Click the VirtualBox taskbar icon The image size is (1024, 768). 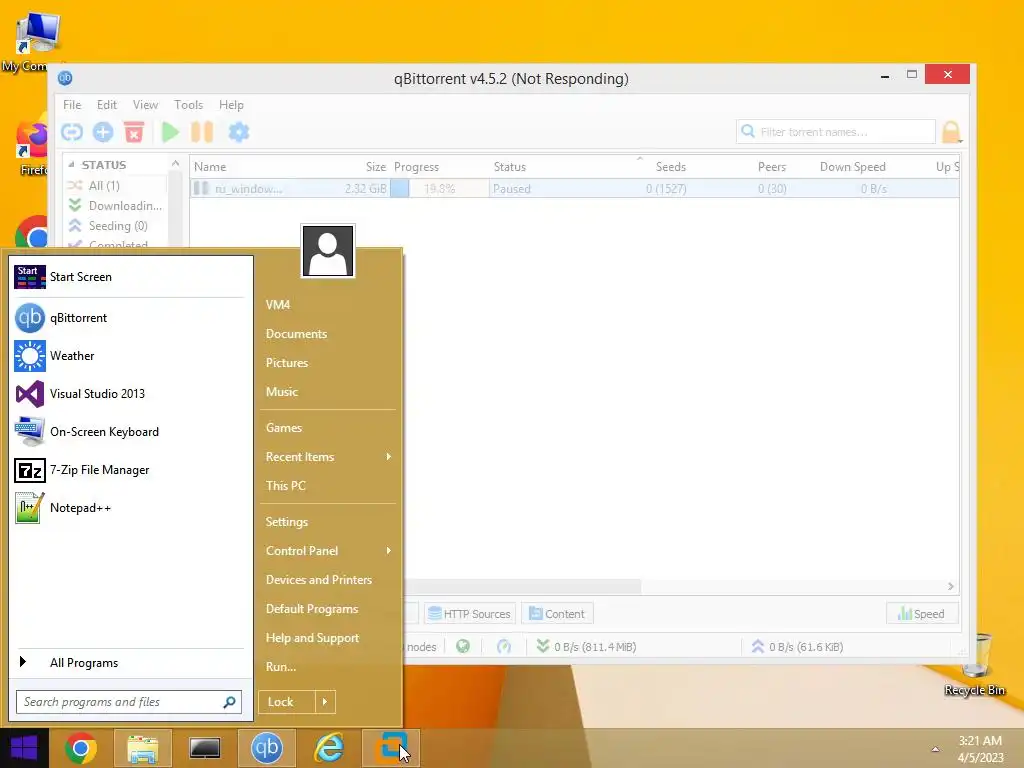(391, 748)
